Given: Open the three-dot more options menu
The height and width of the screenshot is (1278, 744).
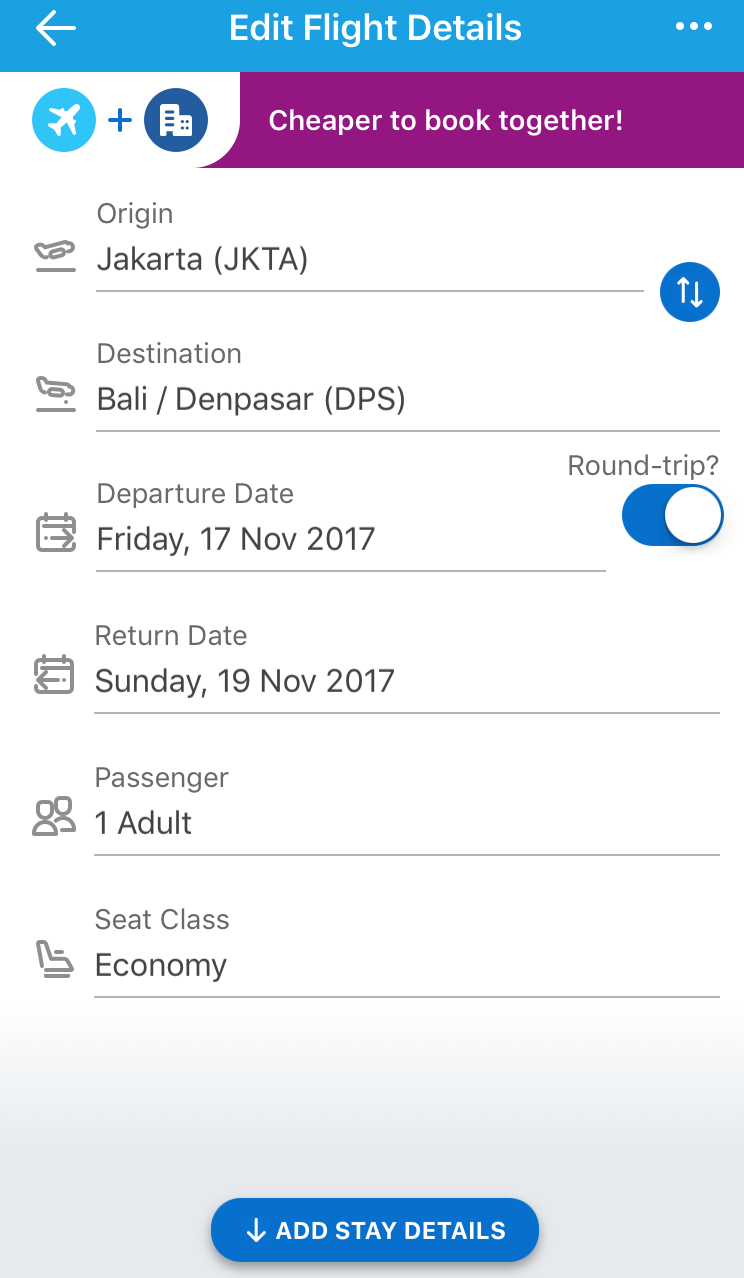Looking at the screenshot, I should (694, 28).
